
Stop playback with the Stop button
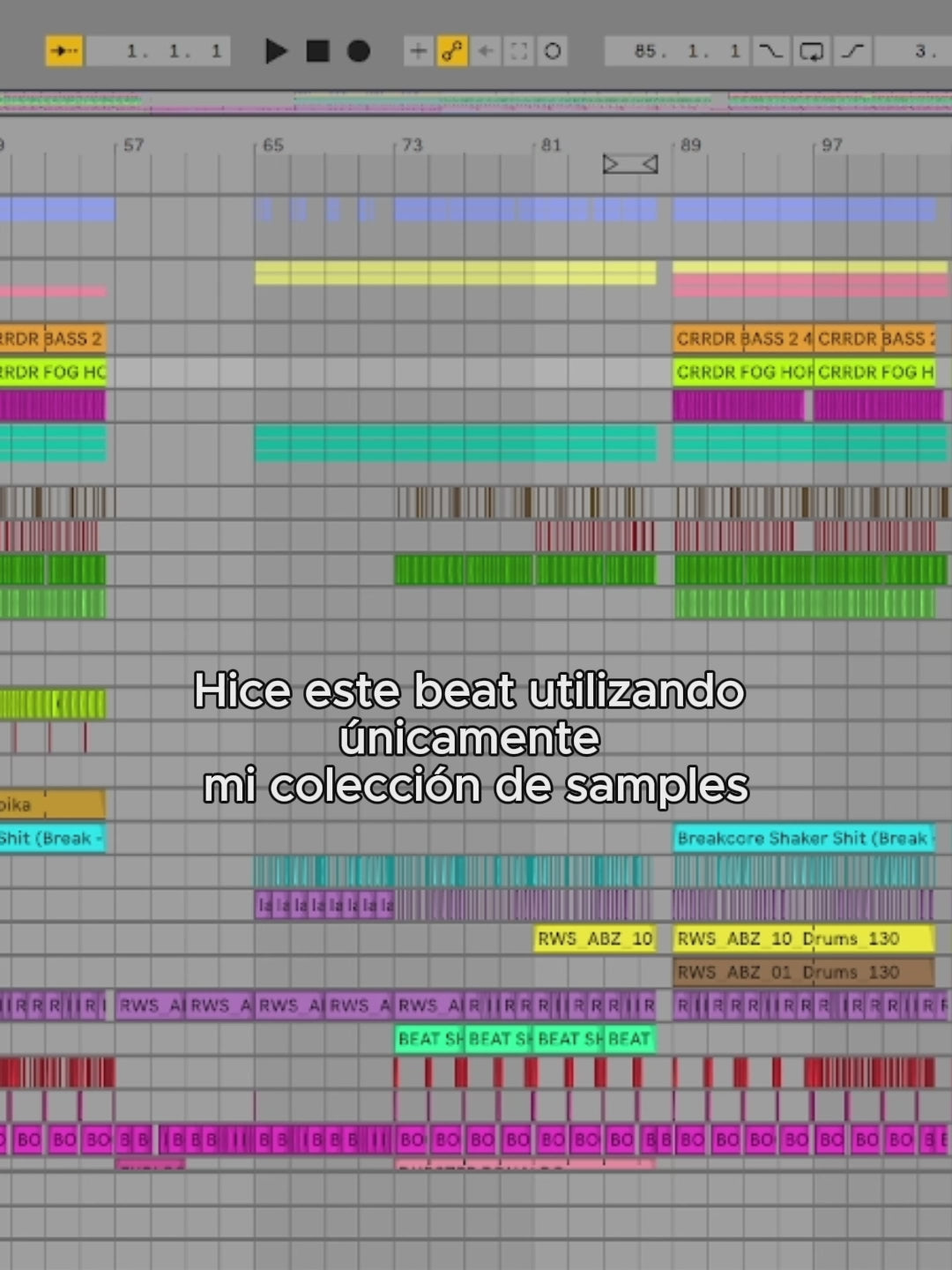[x=318, y=51]
